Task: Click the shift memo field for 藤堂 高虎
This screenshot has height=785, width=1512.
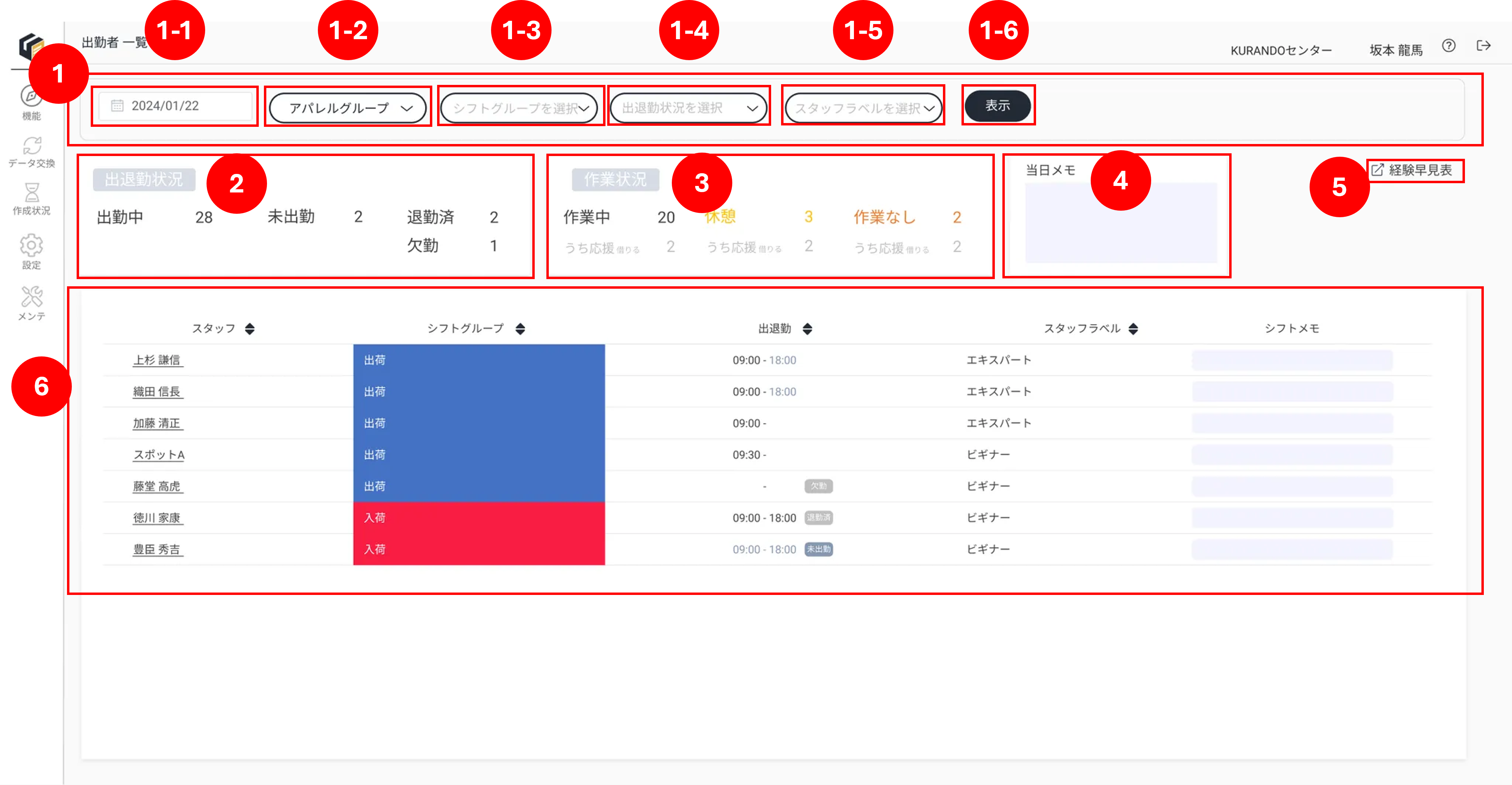Action: tap(1292, 486)
